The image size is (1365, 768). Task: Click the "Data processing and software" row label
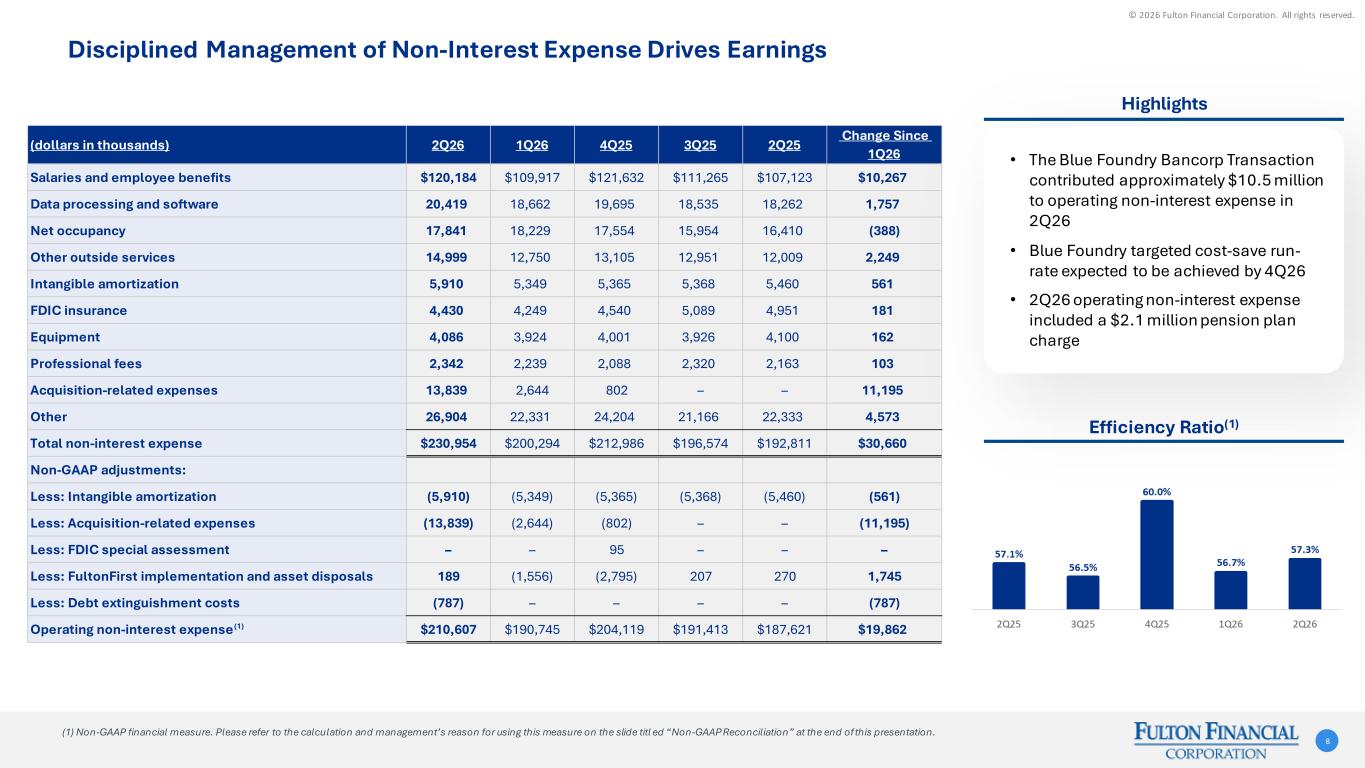[x=124, y=204]
